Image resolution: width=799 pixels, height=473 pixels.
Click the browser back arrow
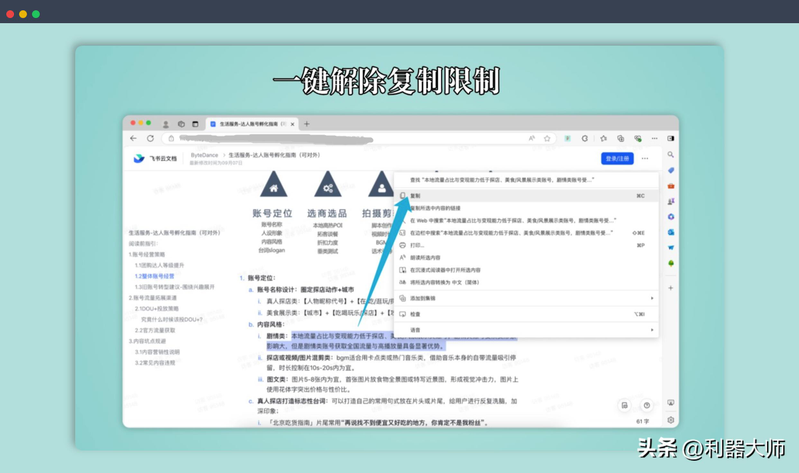134,138
